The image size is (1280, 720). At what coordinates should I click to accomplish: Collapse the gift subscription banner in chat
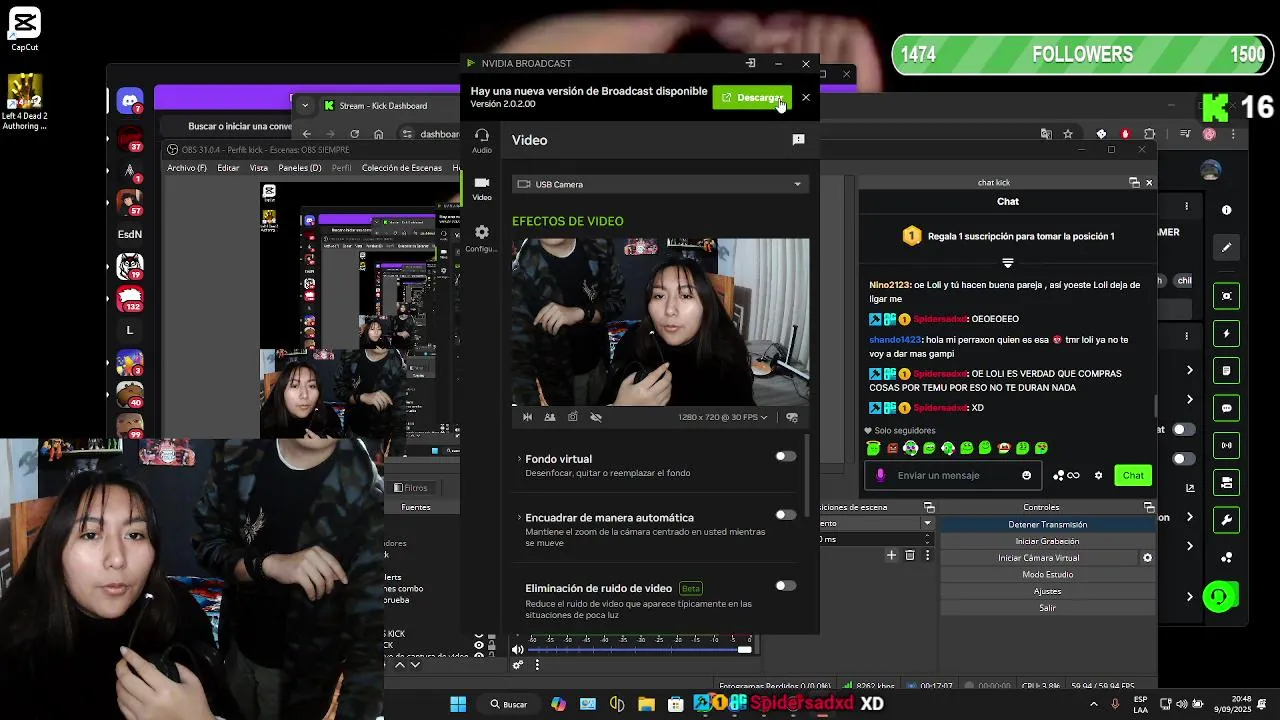tap(1008, 263)
